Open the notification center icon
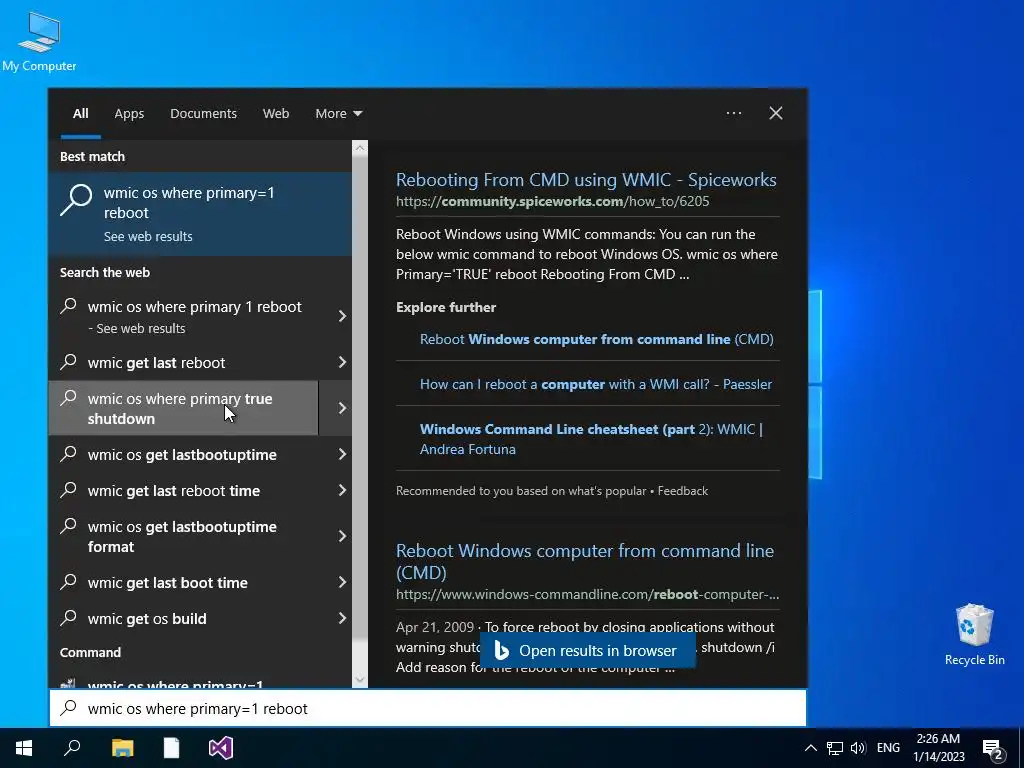1024x768 pixels. 993,748
